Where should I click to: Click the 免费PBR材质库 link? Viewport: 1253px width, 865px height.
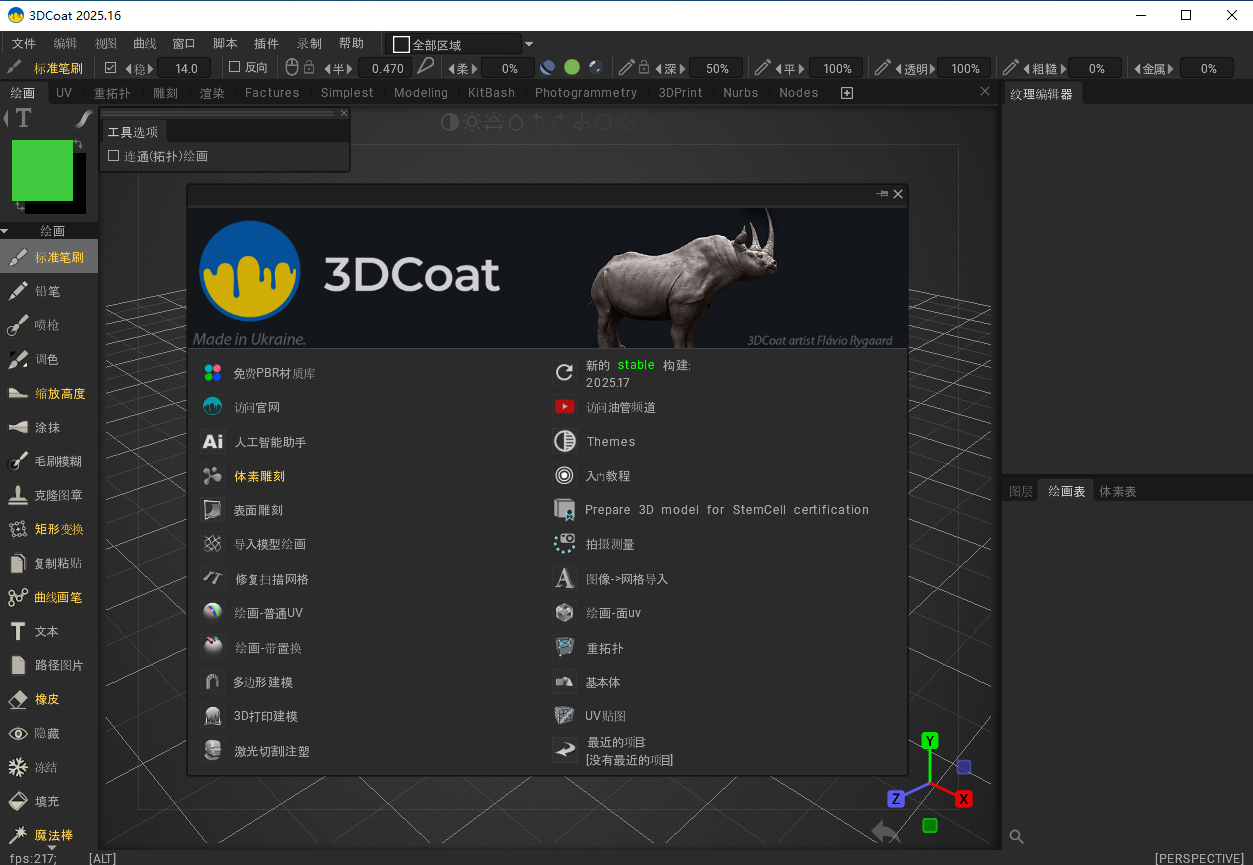pyautogui.click(x=274, y=373)
